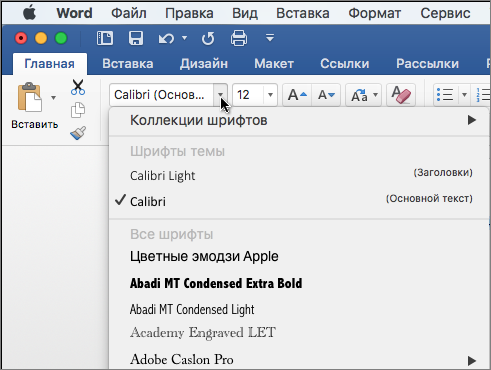Expand the arrow beside Коллекции шрифтов

pyautogui.click(x=472, y=120)
